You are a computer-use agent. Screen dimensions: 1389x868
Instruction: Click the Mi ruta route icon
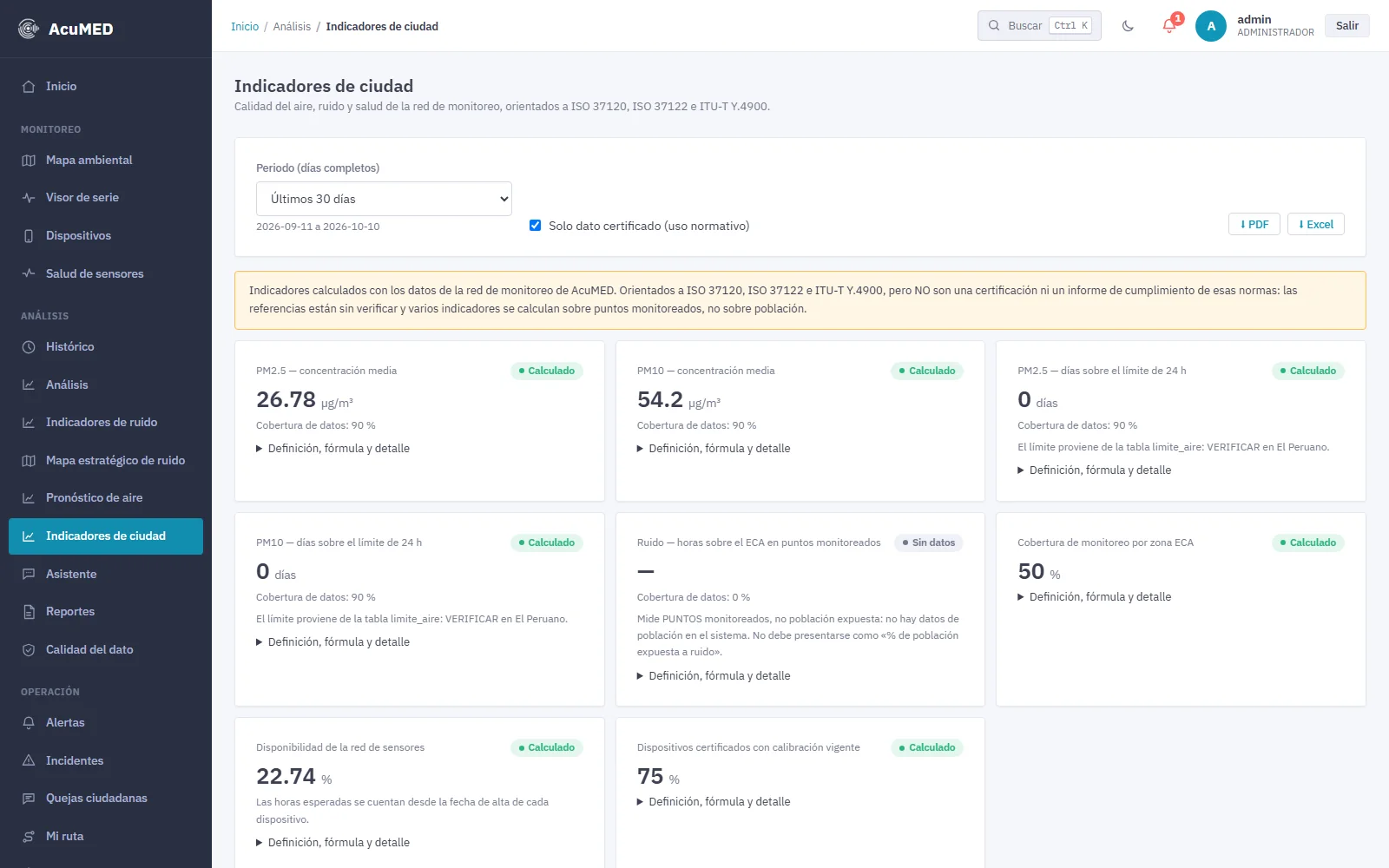[x=29, y=837]
